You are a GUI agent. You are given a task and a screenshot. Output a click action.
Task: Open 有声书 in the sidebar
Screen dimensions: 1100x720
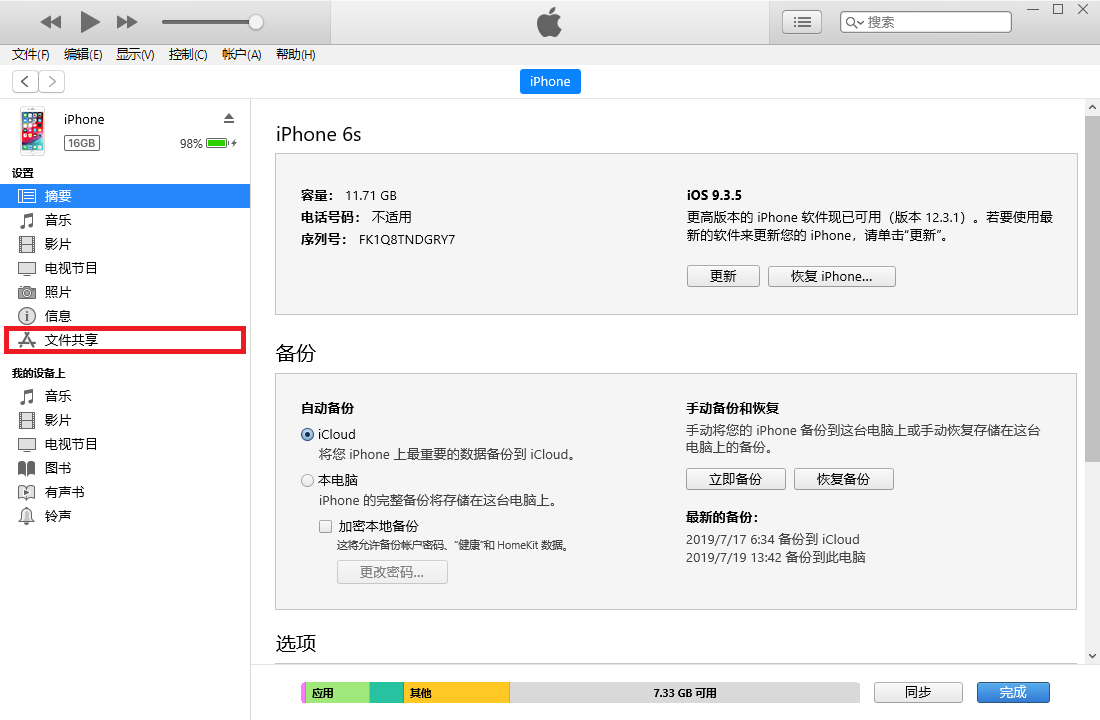(x=125, y=492)
